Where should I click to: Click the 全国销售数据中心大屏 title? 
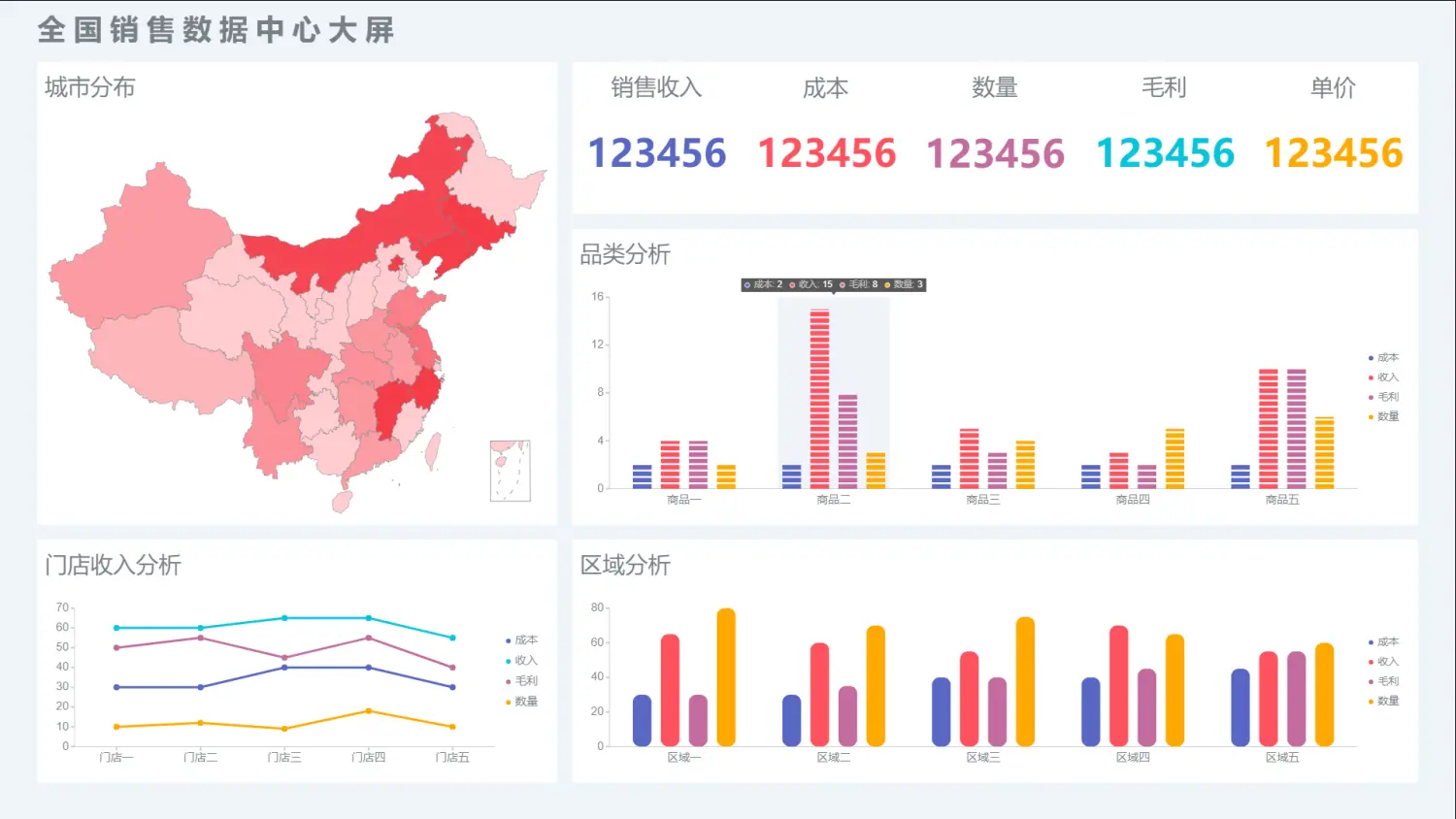click(216, 30)
